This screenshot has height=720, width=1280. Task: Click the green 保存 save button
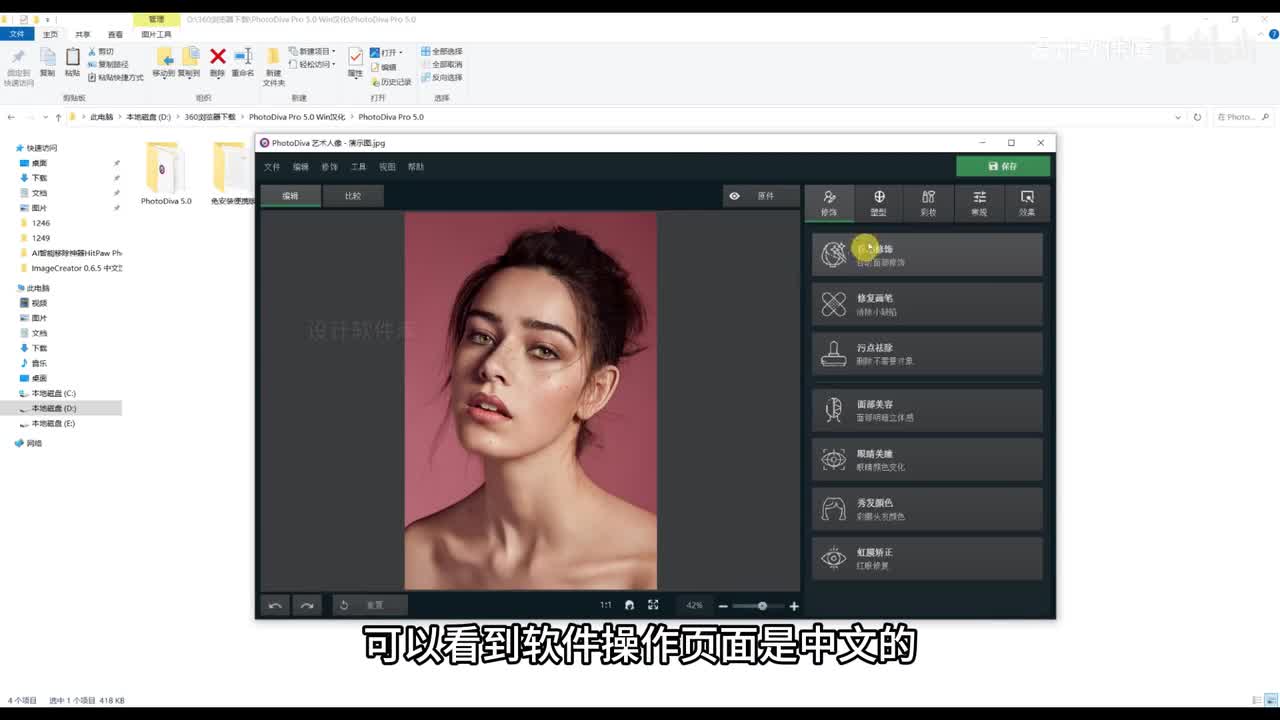pyautogui.click(x=1002, y=166)
